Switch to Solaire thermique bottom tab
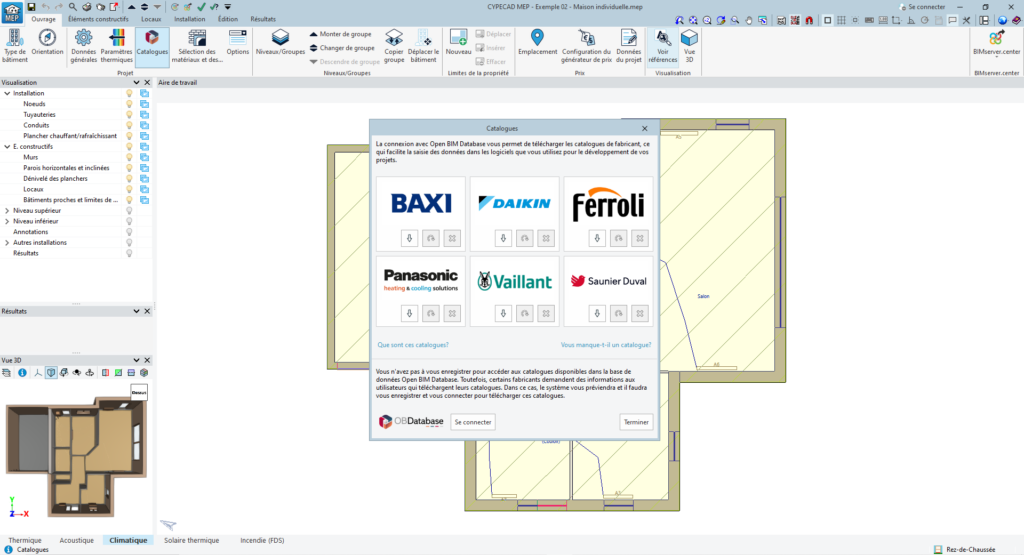The height and width of the screenshot is (555, 1024). pyautogui.click(x=191, y=540)
